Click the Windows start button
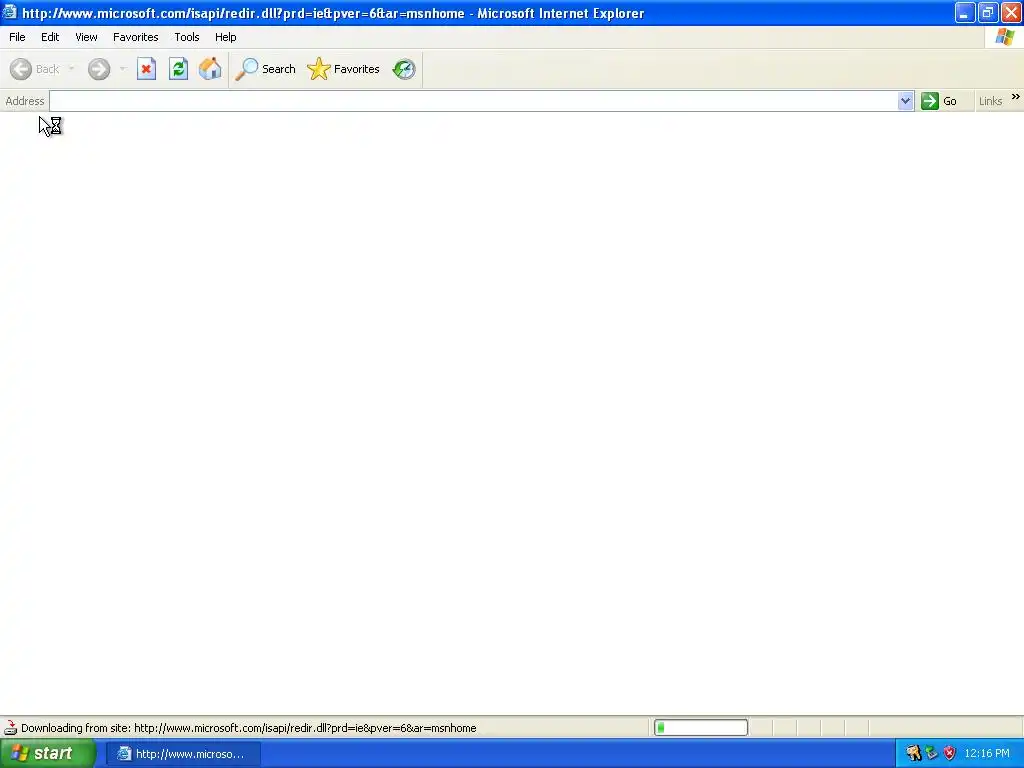The image size is (1024, 768). coord(47,754)
